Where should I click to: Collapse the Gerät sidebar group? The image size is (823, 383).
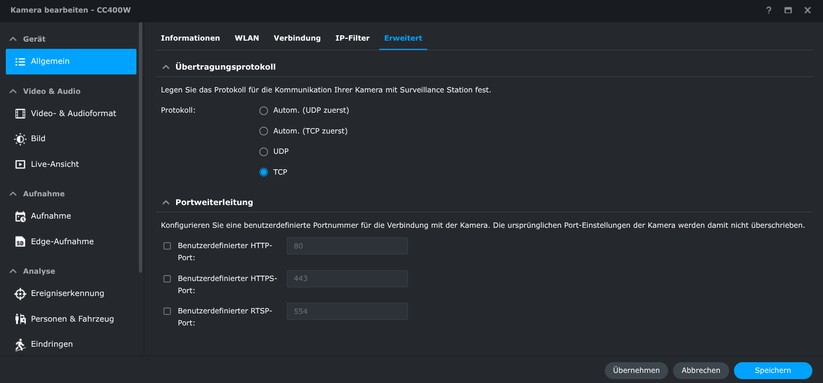point(13,39)
